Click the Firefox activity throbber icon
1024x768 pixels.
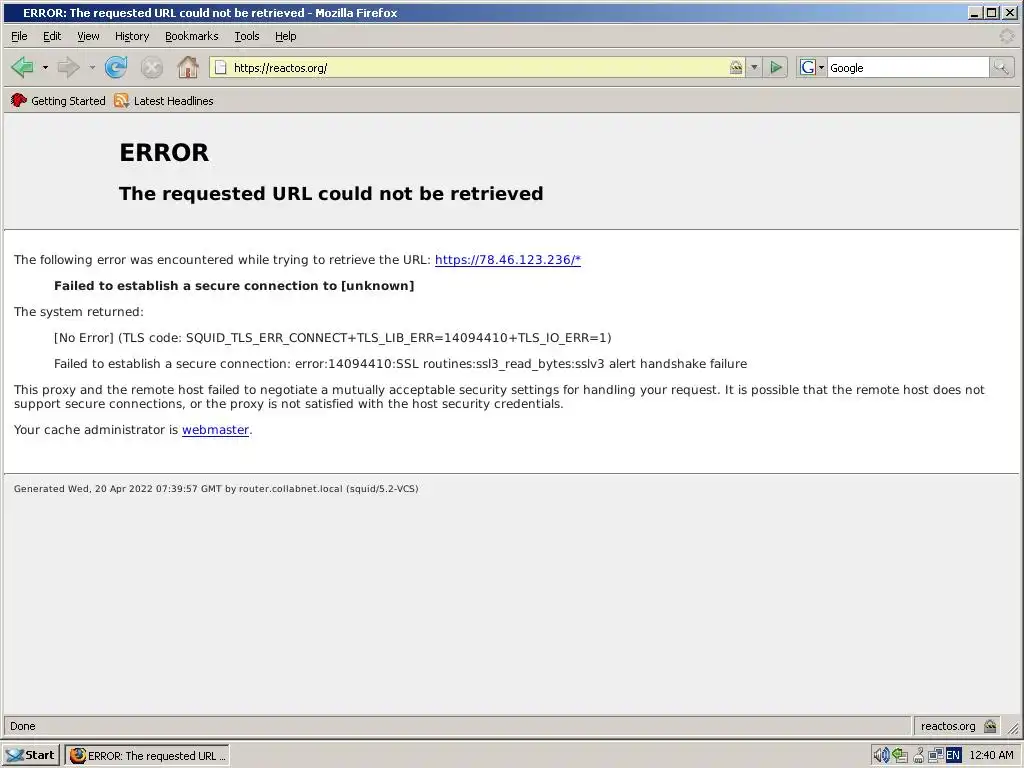pyautogui.click(x=1007, y=36)
